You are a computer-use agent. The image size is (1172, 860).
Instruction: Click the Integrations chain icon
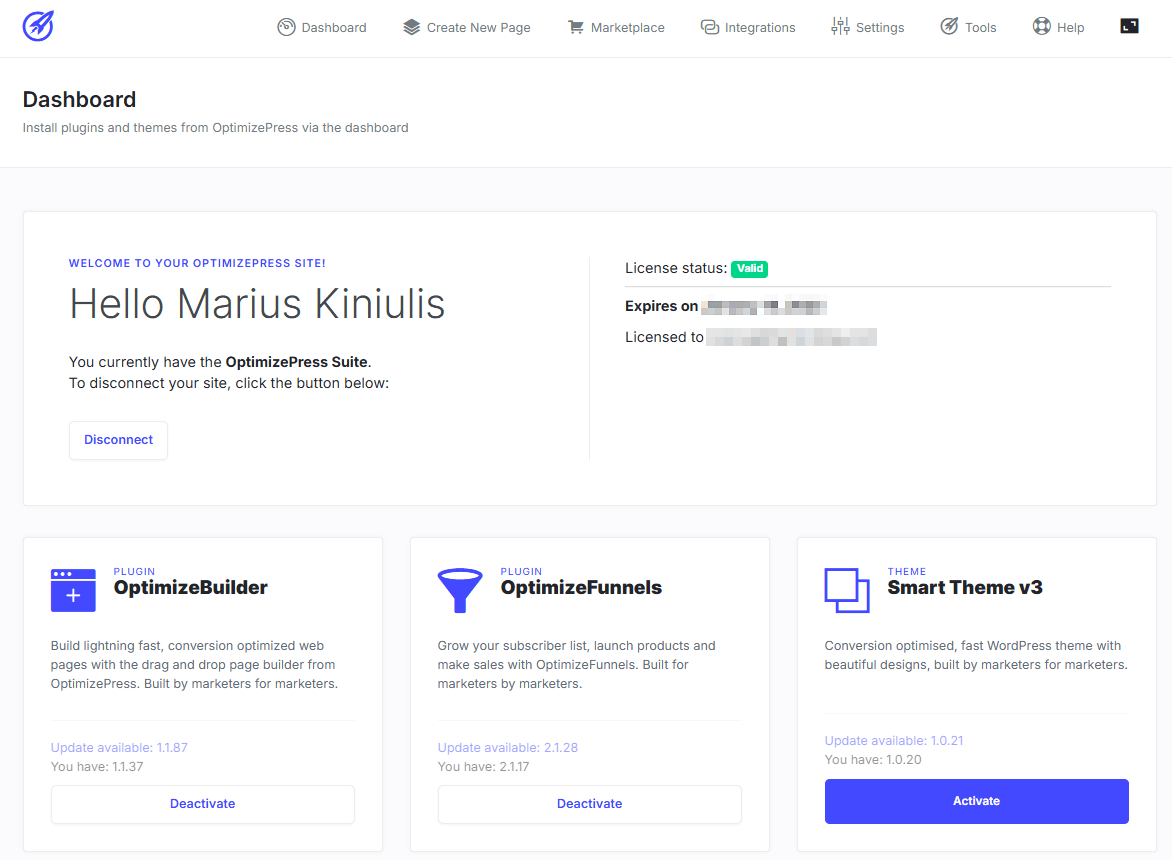pyautogui.click(x=709, y=27)
